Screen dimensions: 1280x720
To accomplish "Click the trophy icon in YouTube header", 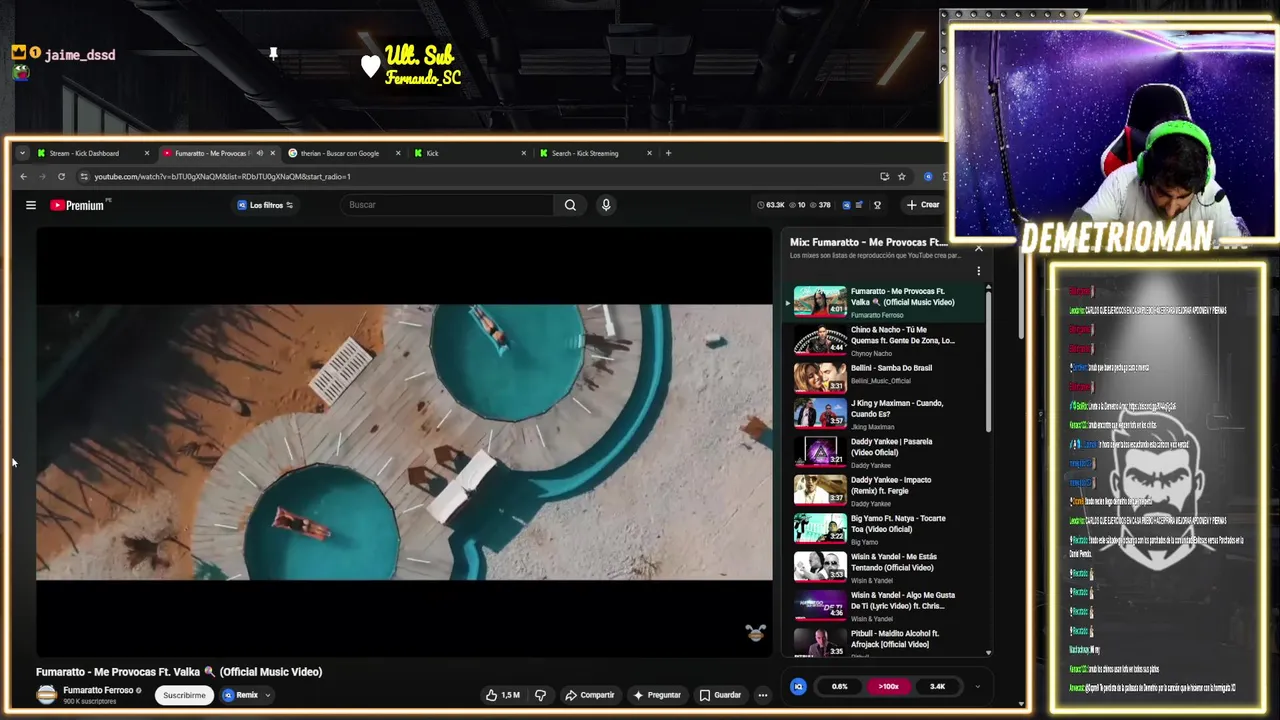I will (877, 205).
